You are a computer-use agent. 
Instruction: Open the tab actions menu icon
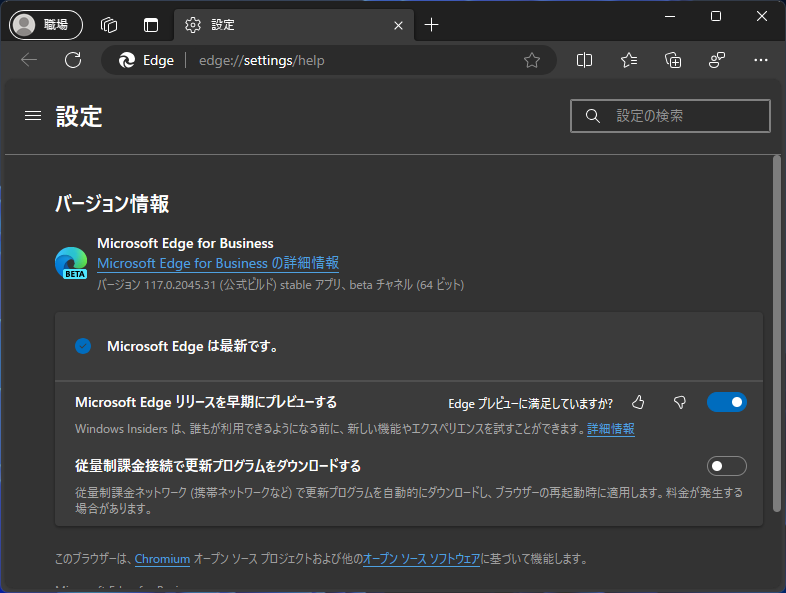click(150, 25)
